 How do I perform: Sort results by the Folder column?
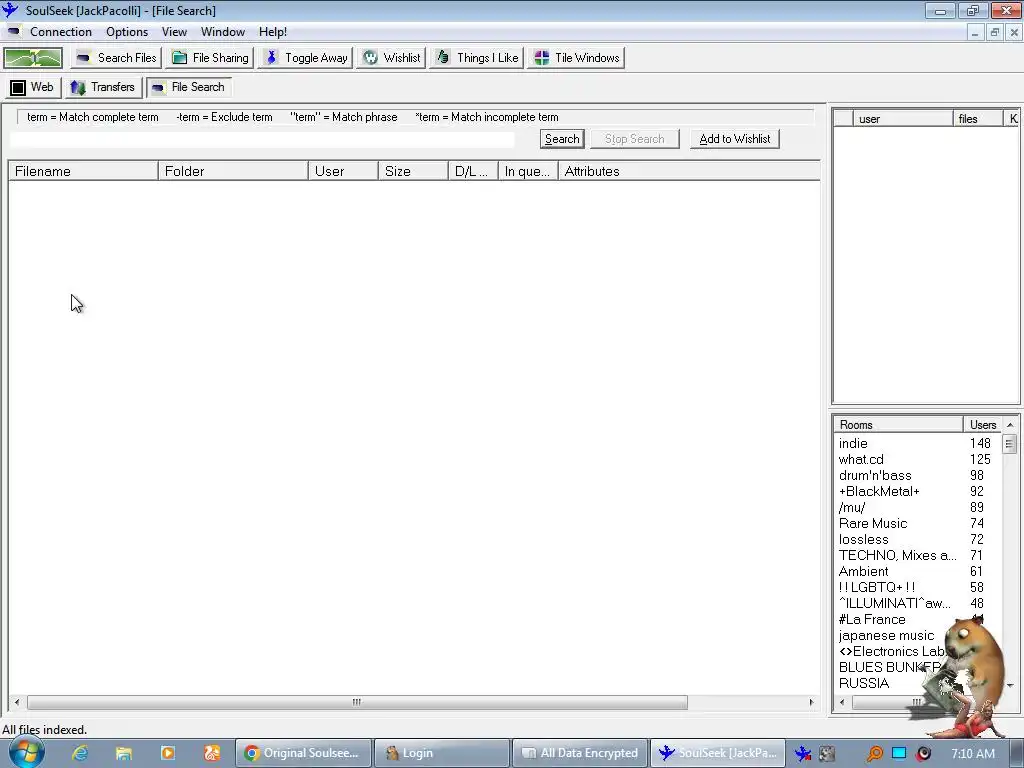tap(232, 171)
